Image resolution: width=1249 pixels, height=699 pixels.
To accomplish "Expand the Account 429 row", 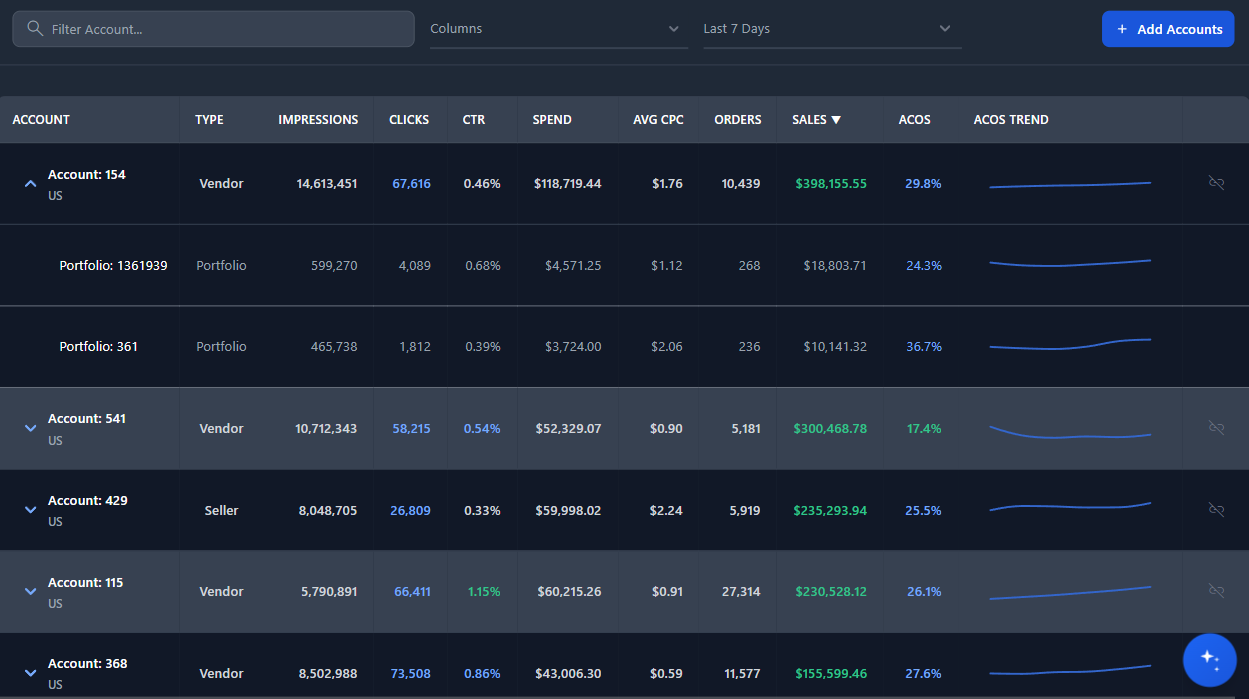I will [30, 510].
